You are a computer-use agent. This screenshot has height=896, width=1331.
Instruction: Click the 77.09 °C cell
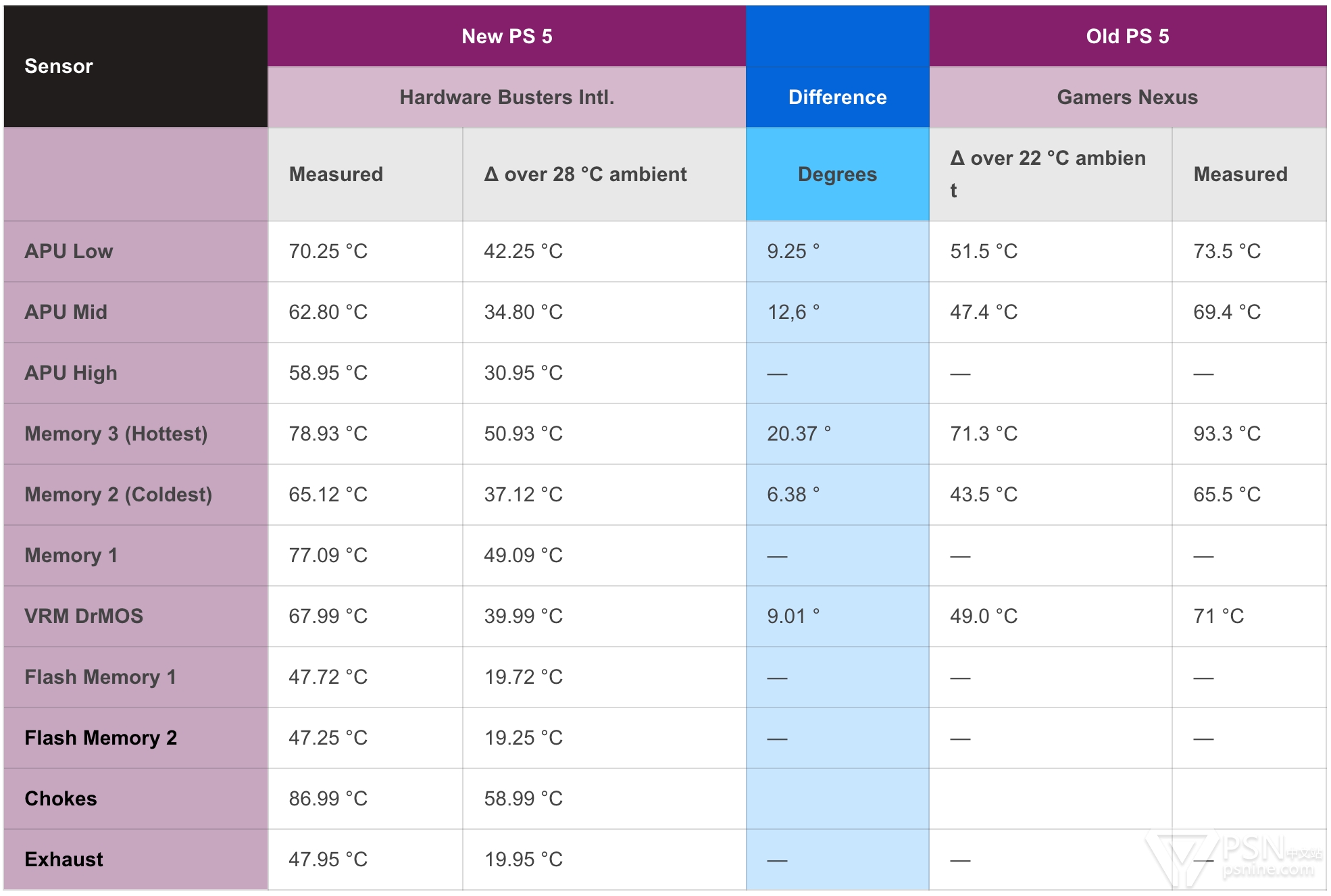(366, 555)
